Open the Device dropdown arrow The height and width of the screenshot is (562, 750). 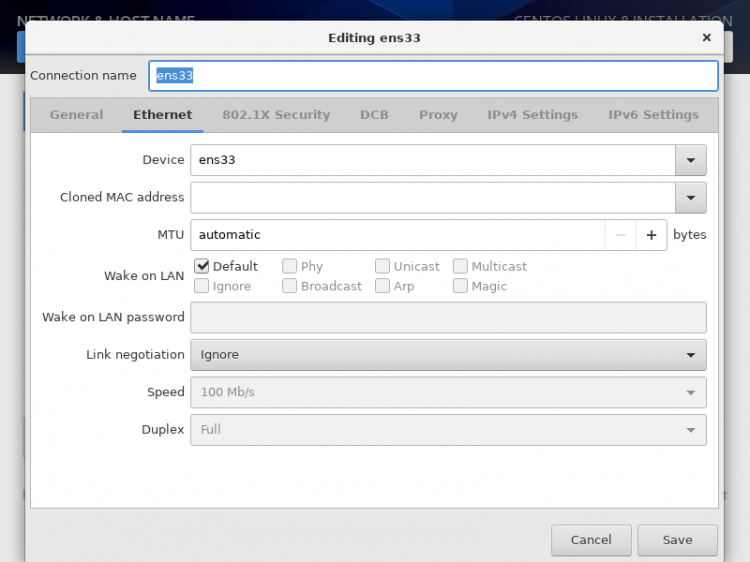point(690,160)
